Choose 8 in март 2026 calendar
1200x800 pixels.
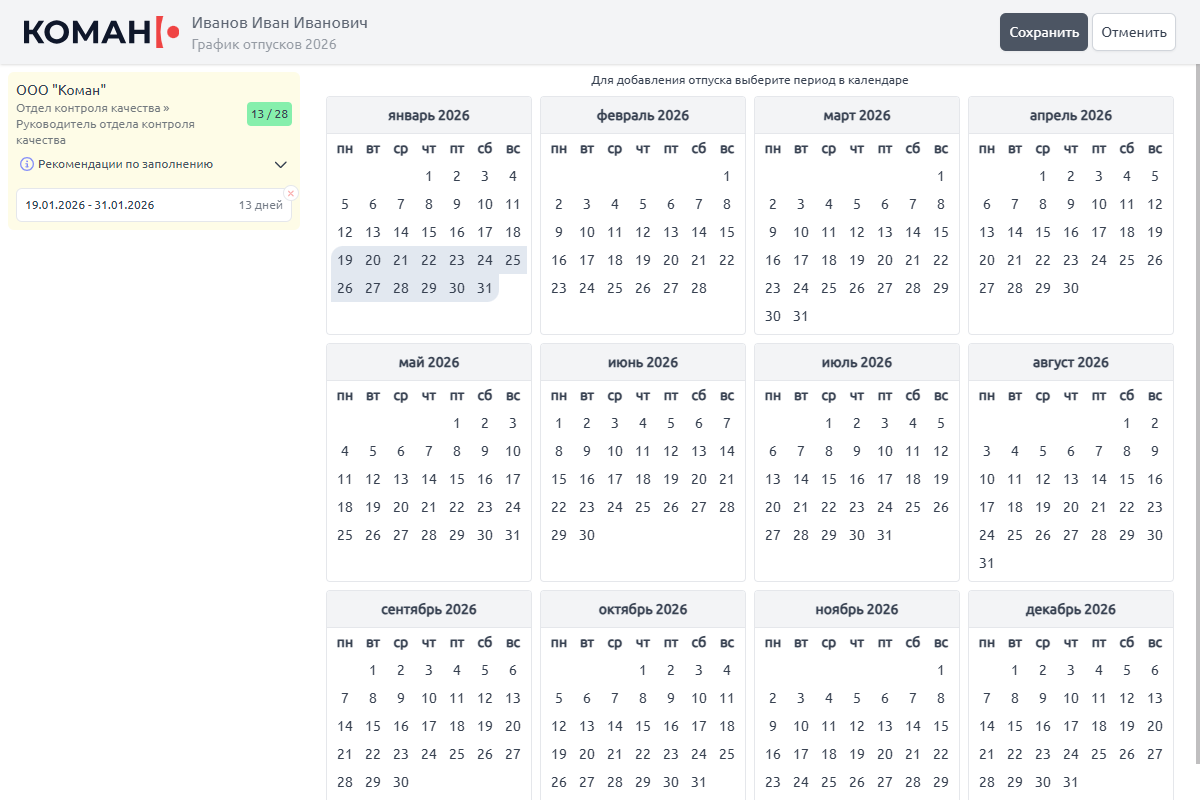coord(941,204)
